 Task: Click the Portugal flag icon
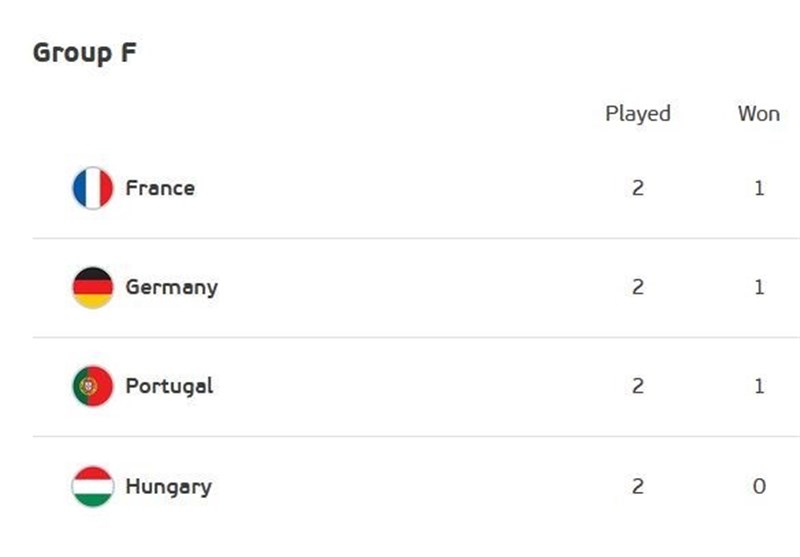click(x=92, y=386)
